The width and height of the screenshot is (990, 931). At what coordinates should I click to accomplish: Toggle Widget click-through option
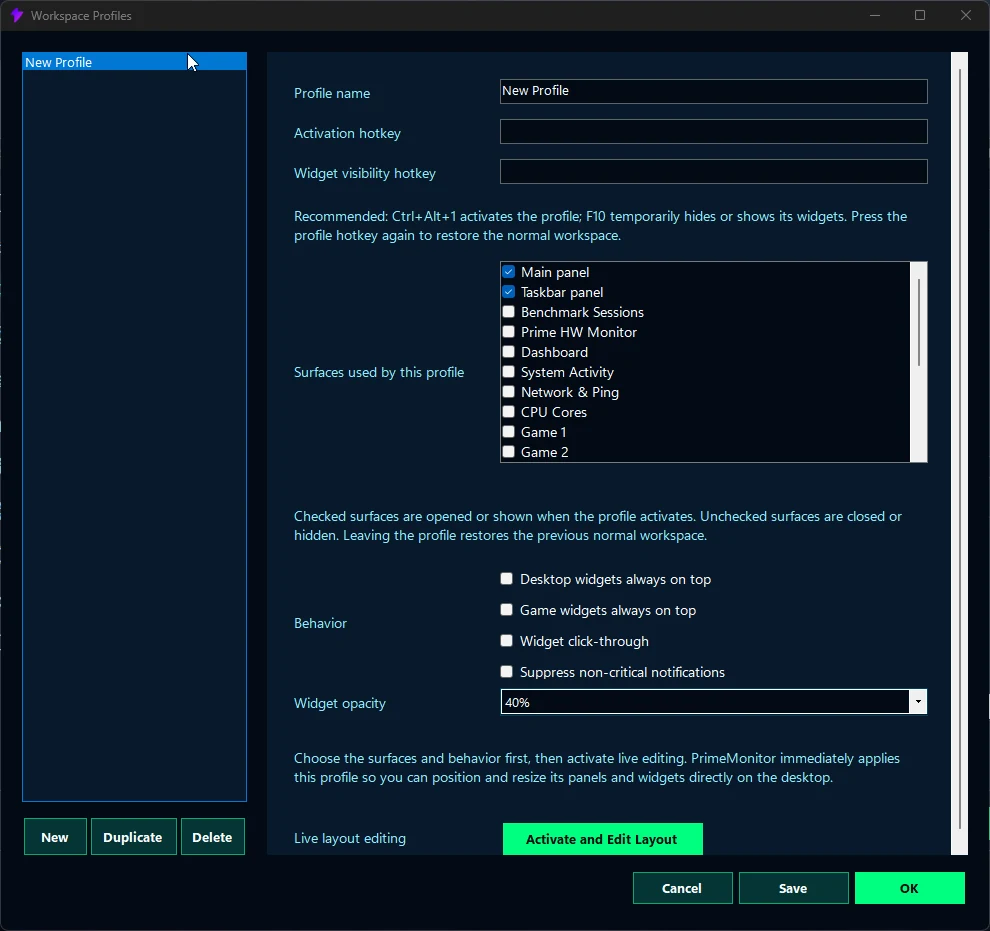tap(506, 641)
